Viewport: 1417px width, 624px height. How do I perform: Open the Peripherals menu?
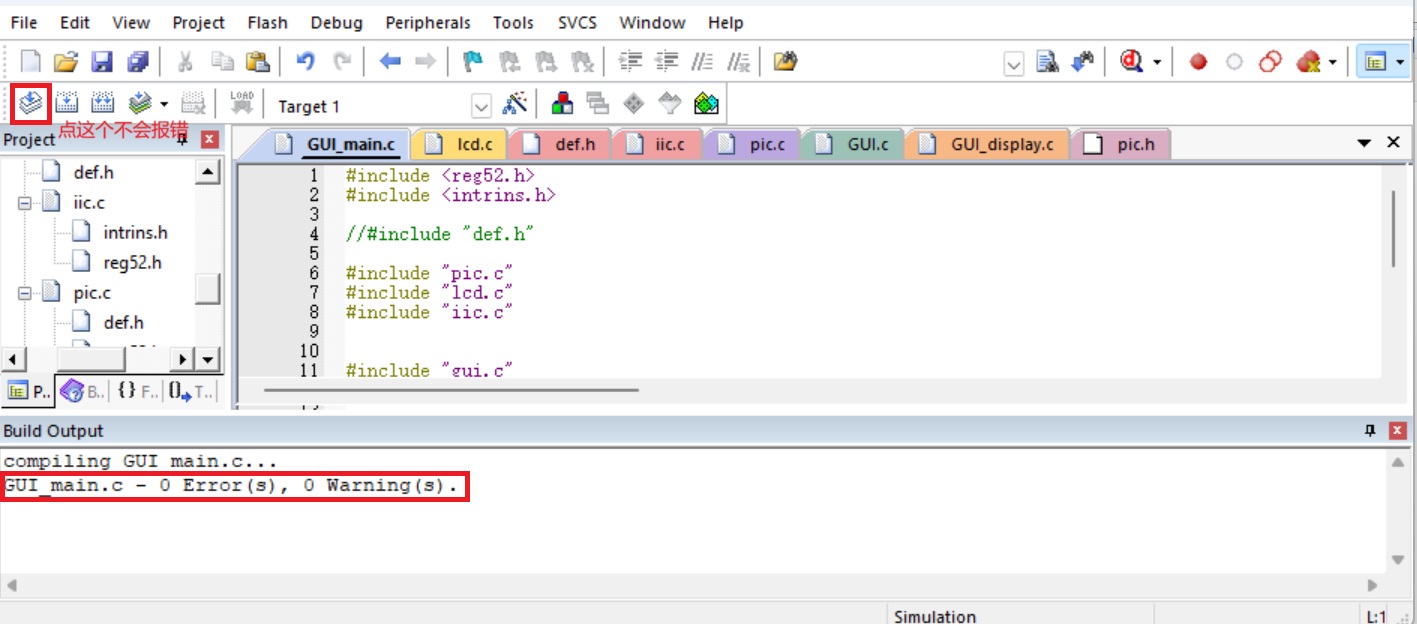[x=428, y=22]
